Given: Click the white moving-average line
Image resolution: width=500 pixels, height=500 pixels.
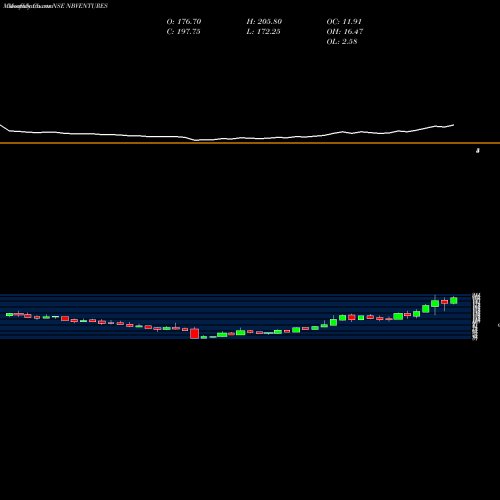Looking at the screenshot, I should [x=227, y=138].
